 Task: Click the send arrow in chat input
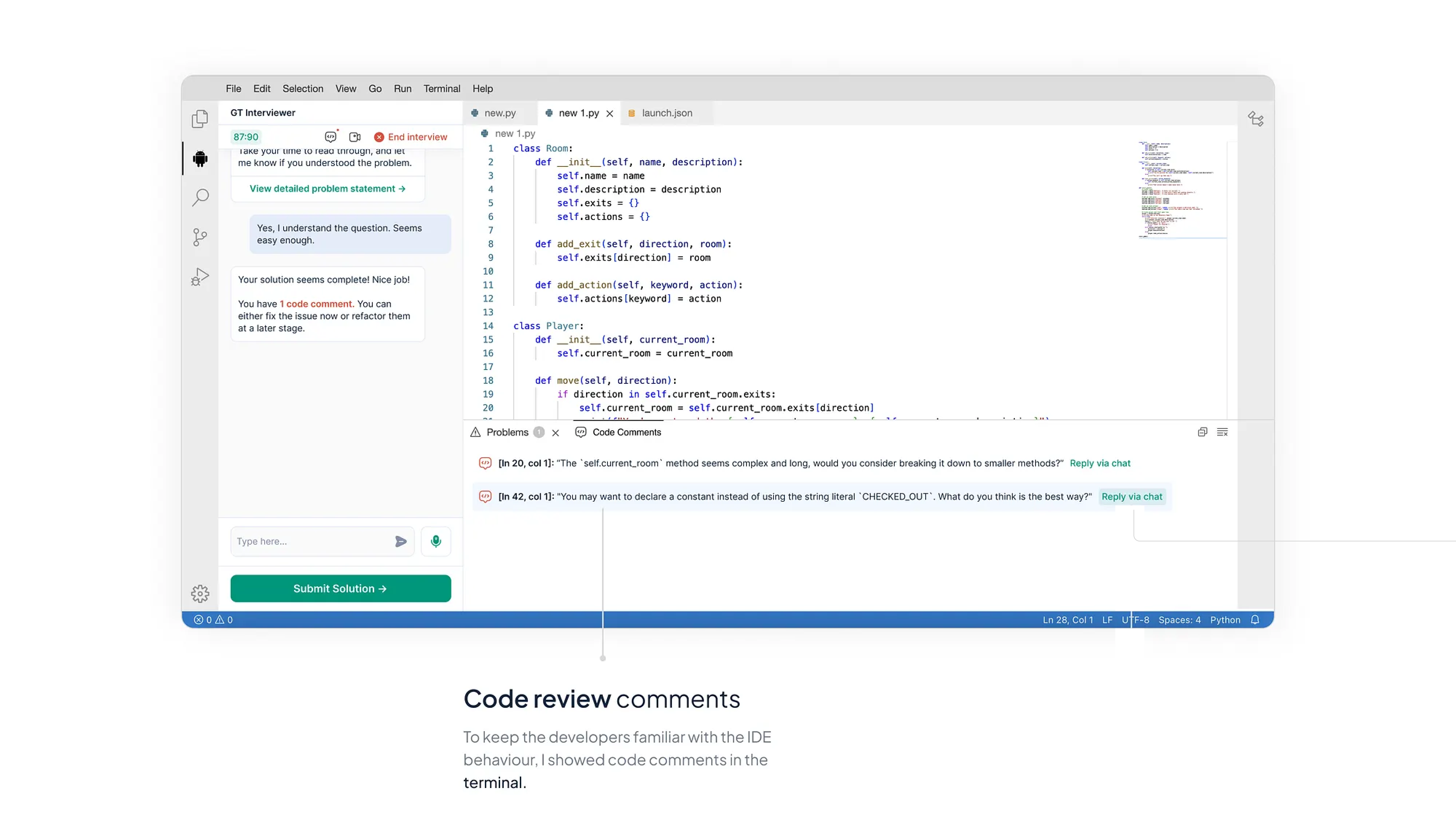pos(401,541)
